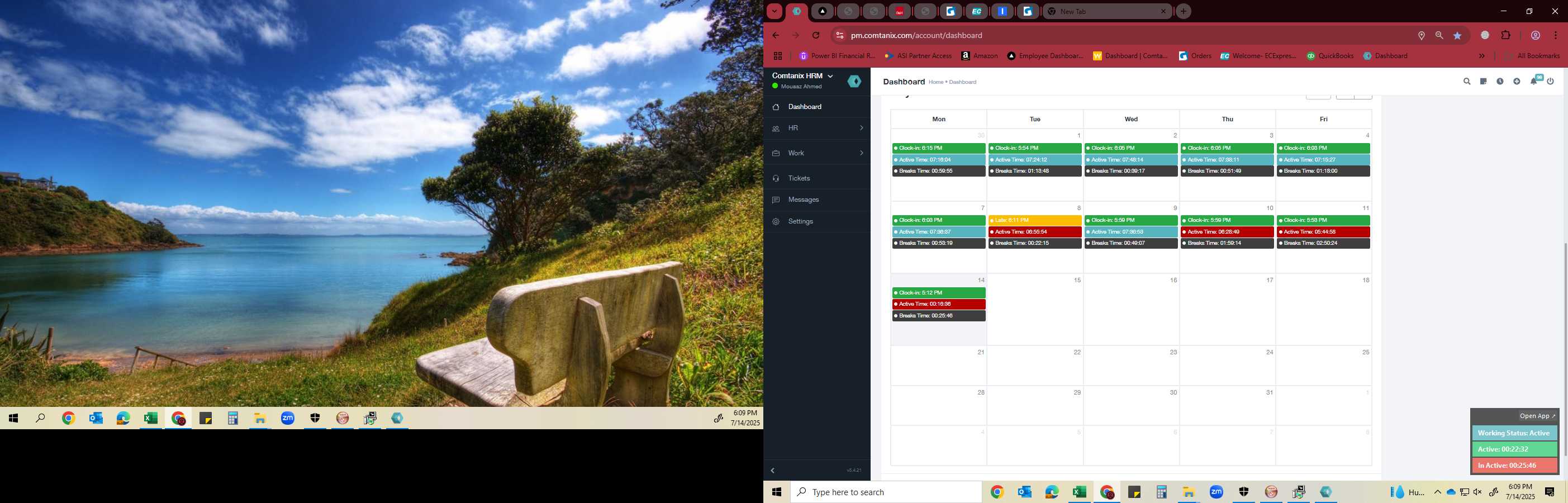Open the Chrome extensions puzzle icon
Screen dimensions: 1568x503
point(1505,36)
